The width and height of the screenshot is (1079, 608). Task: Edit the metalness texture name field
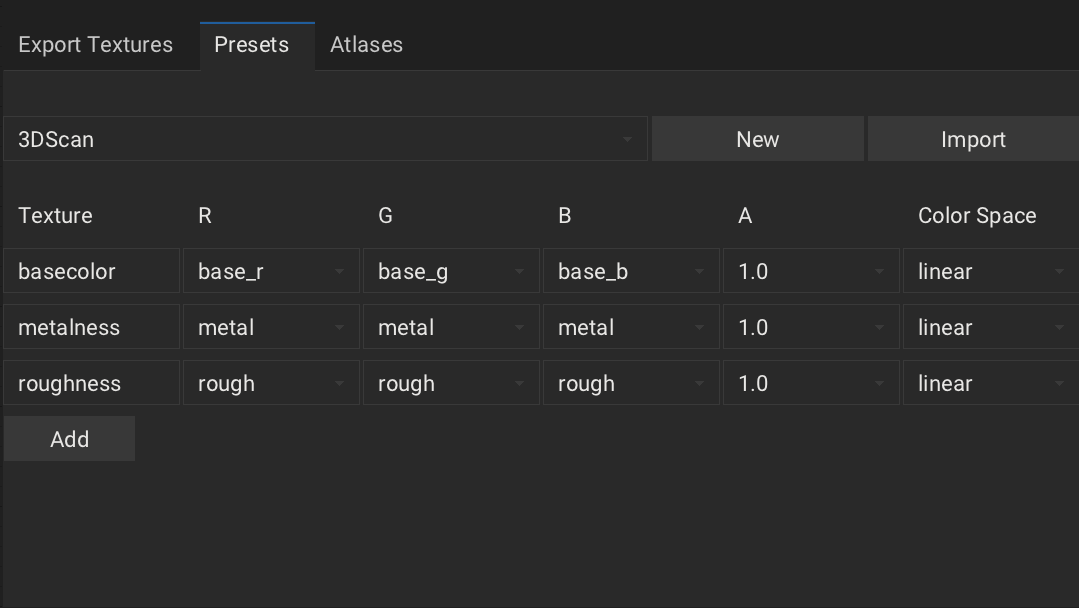pos(91,328)
